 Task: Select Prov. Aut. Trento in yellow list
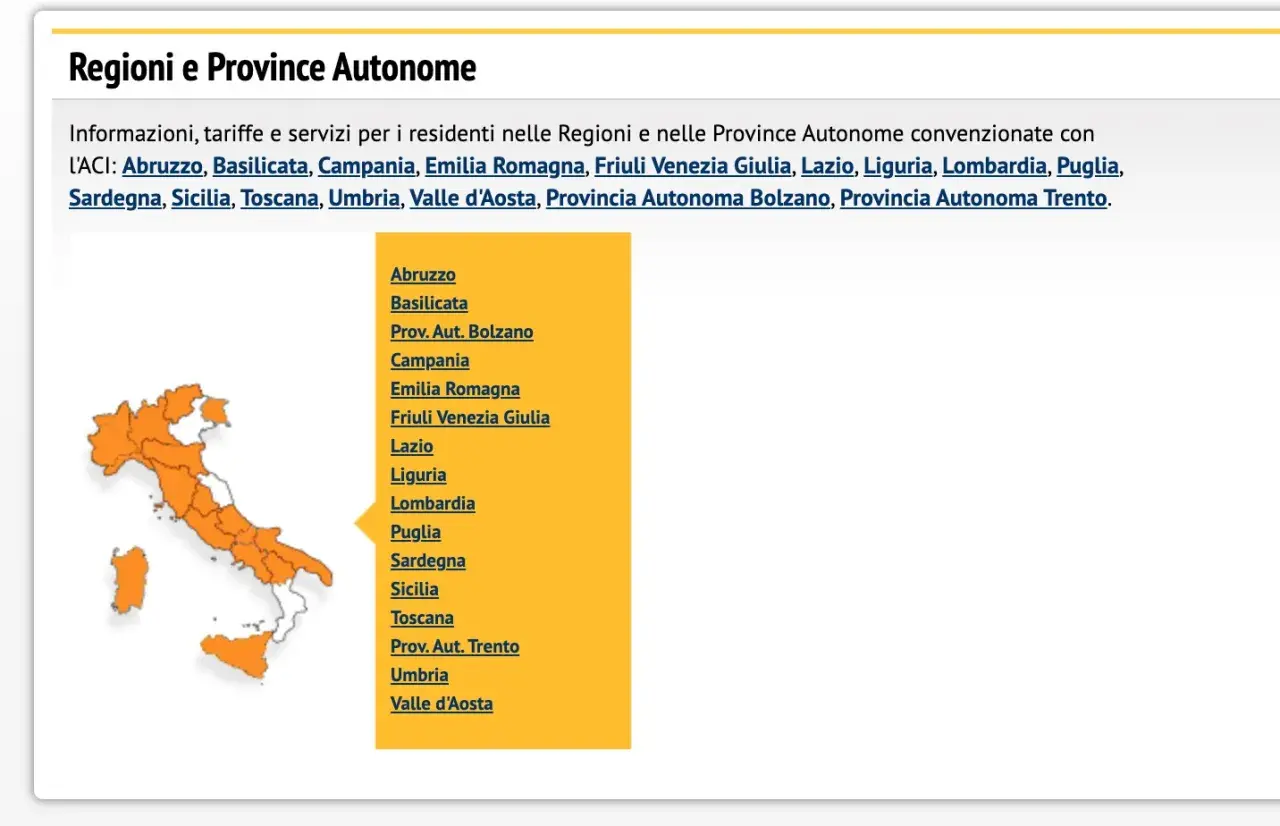tap(455, 646)
